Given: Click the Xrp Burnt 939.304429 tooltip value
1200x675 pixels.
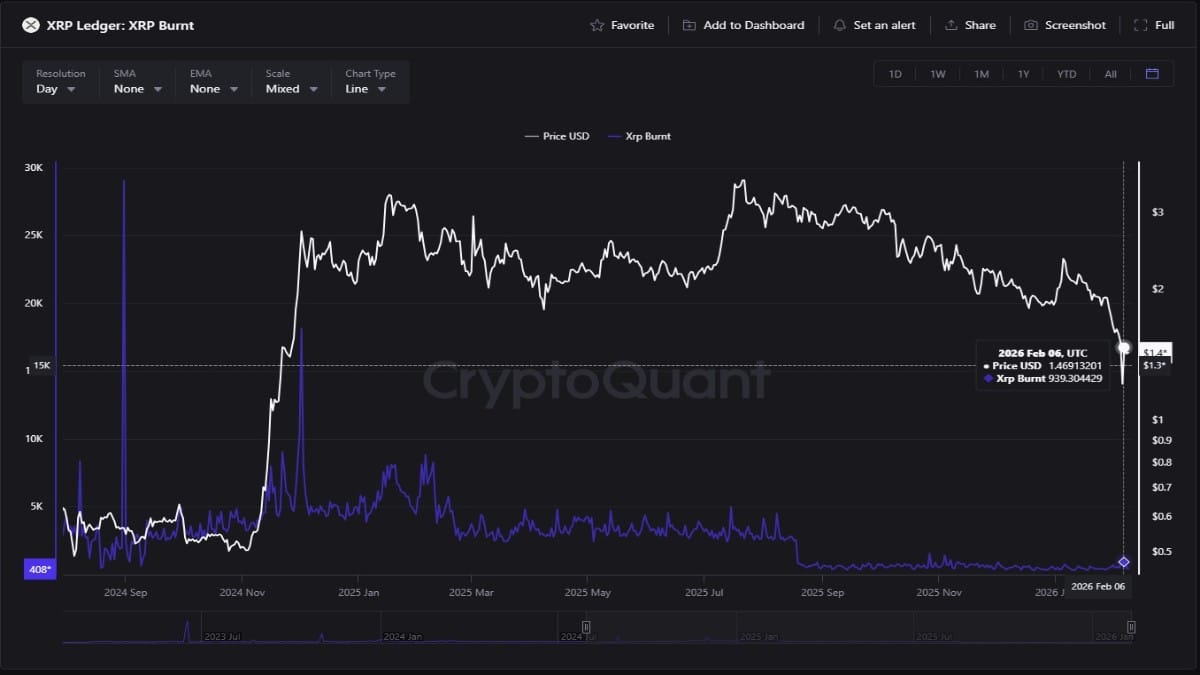Looking at the screenshot, I should tap(1075, 379).
